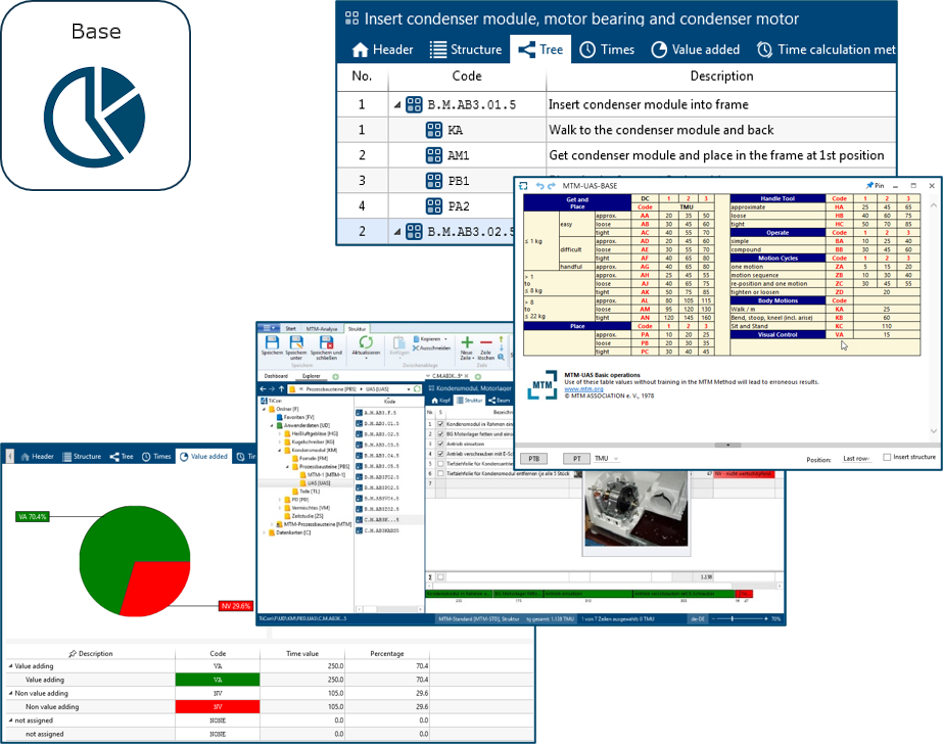Click the Speichern und schließen icon
Image resolution: width=943 pixels, height=744 pixels.
point(327,343)
